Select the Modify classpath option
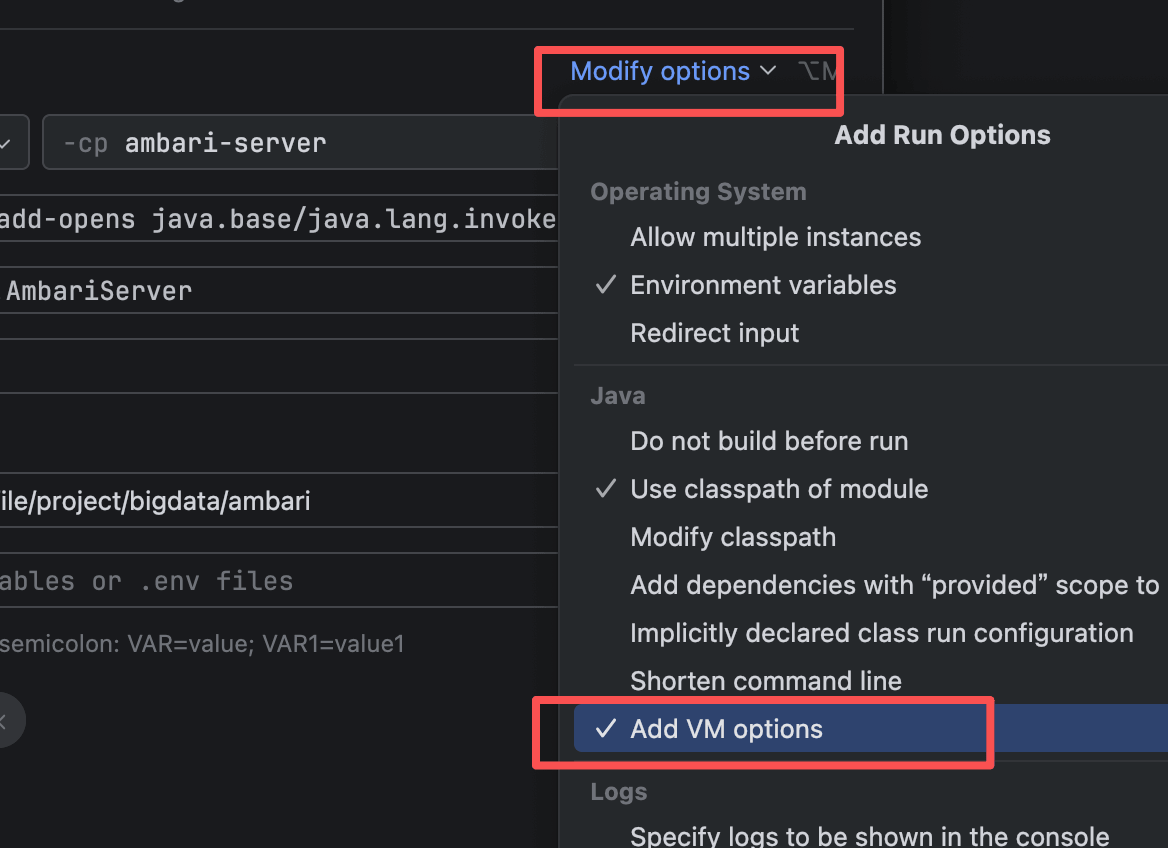1168x848 pixels. tap(732, 537)
